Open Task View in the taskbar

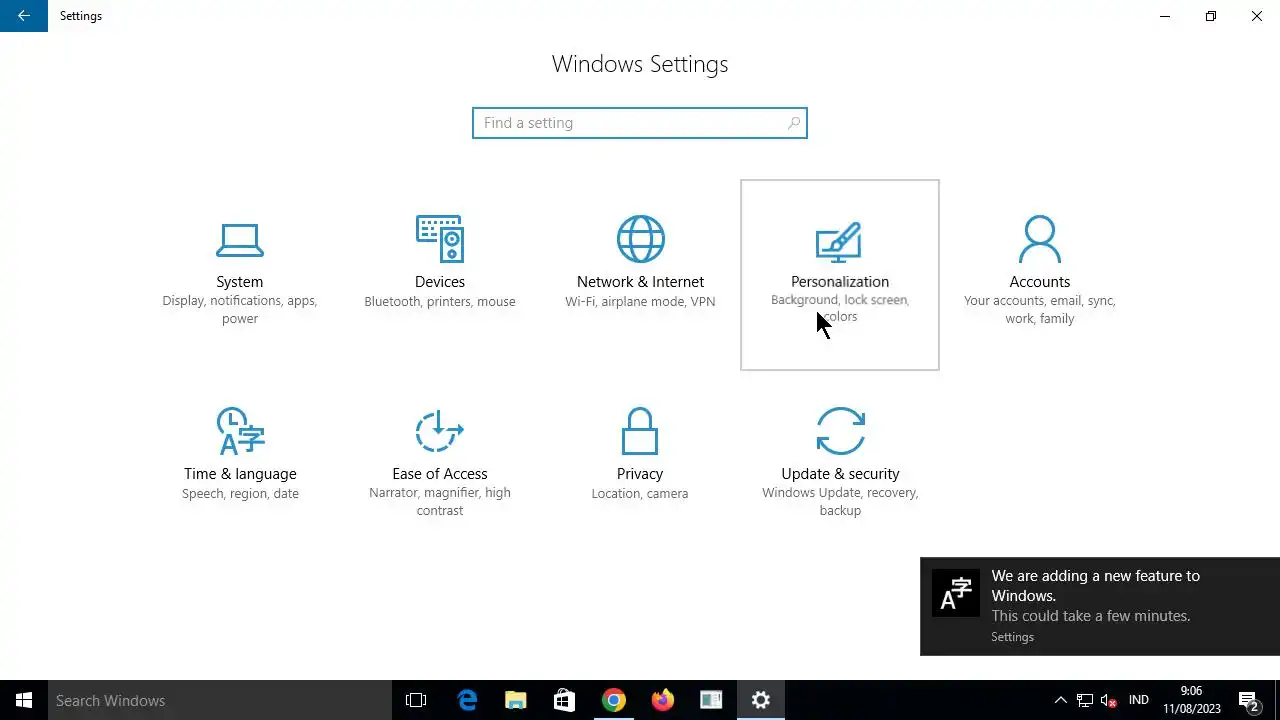coord(416,700)
